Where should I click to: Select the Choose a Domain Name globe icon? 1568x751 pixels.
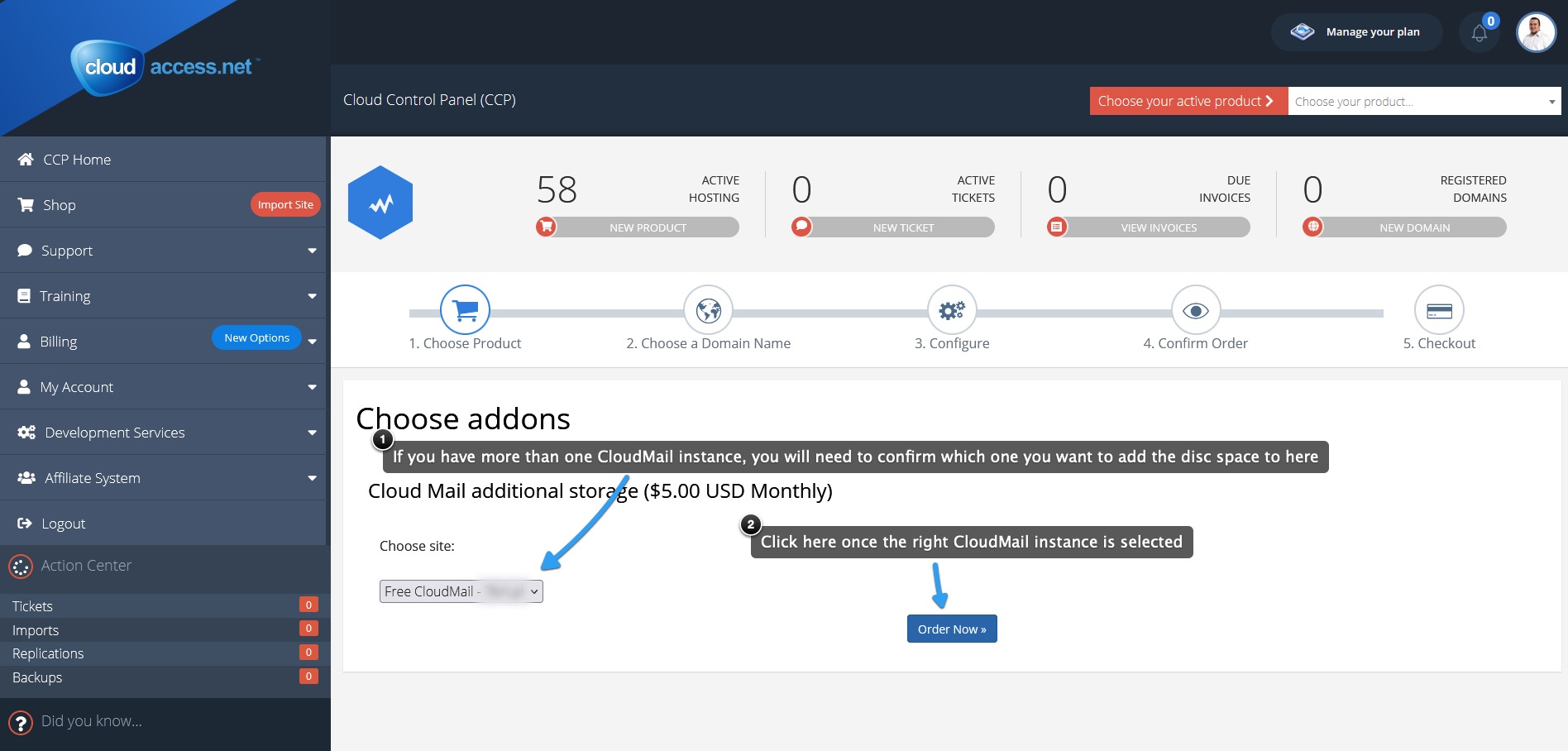pos(709,310)
